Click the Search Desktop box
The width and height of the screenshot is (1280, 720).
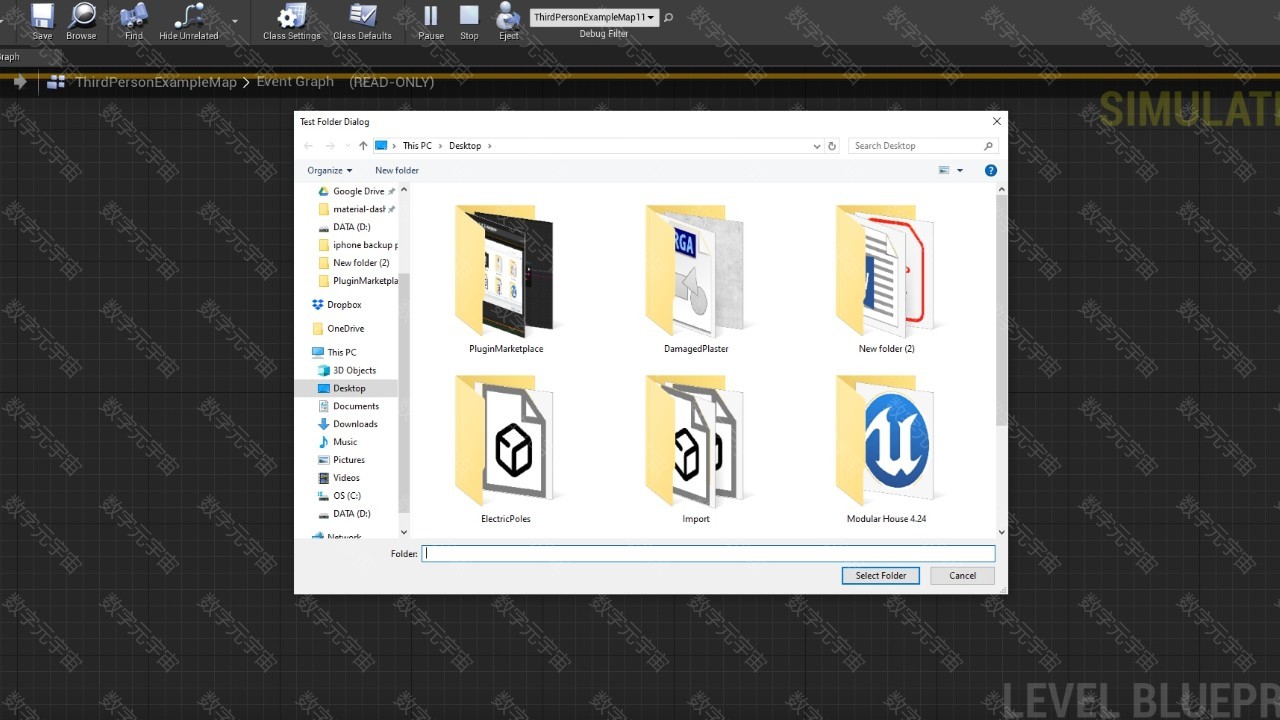pyautogui.click(x=914, y=146)
